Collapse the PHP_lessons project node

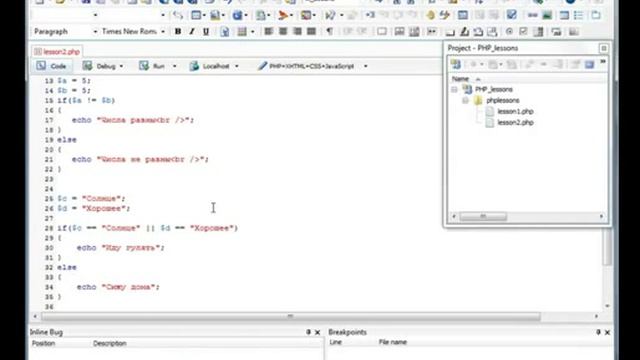[x=454, y=89]
